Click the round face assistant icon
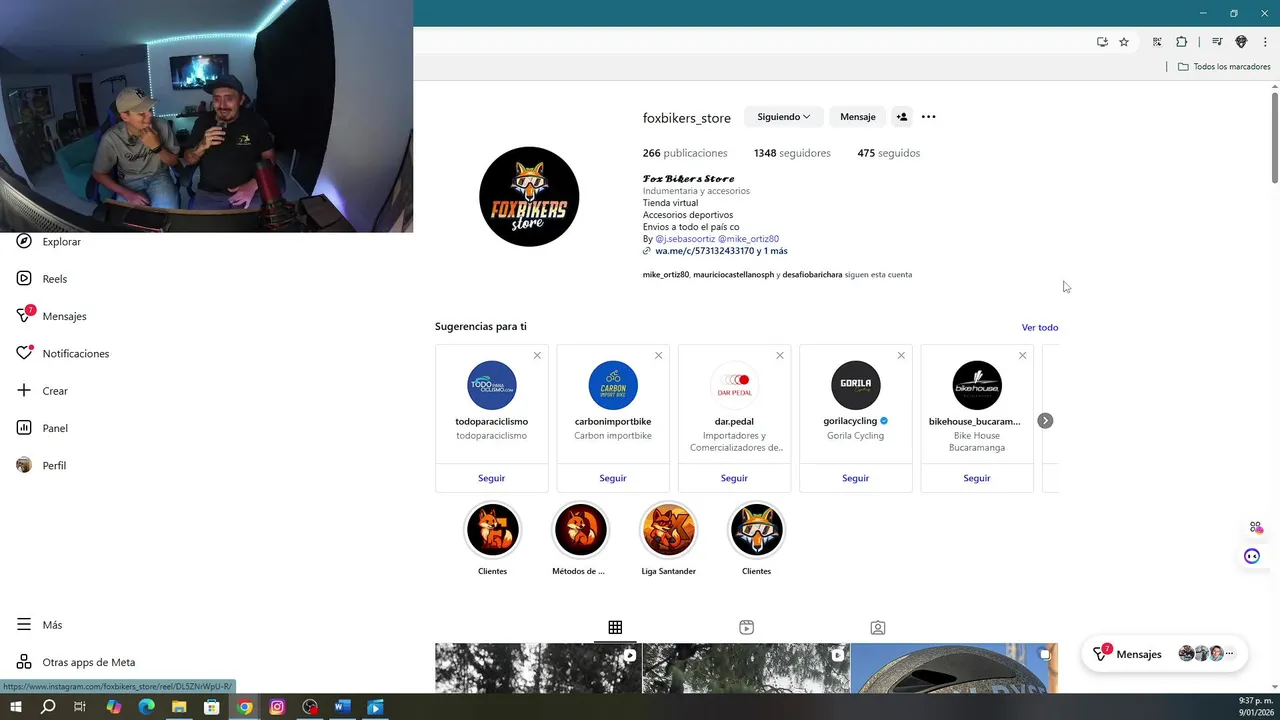The width and height of the screenshot is (1280, 720). 1252,556
